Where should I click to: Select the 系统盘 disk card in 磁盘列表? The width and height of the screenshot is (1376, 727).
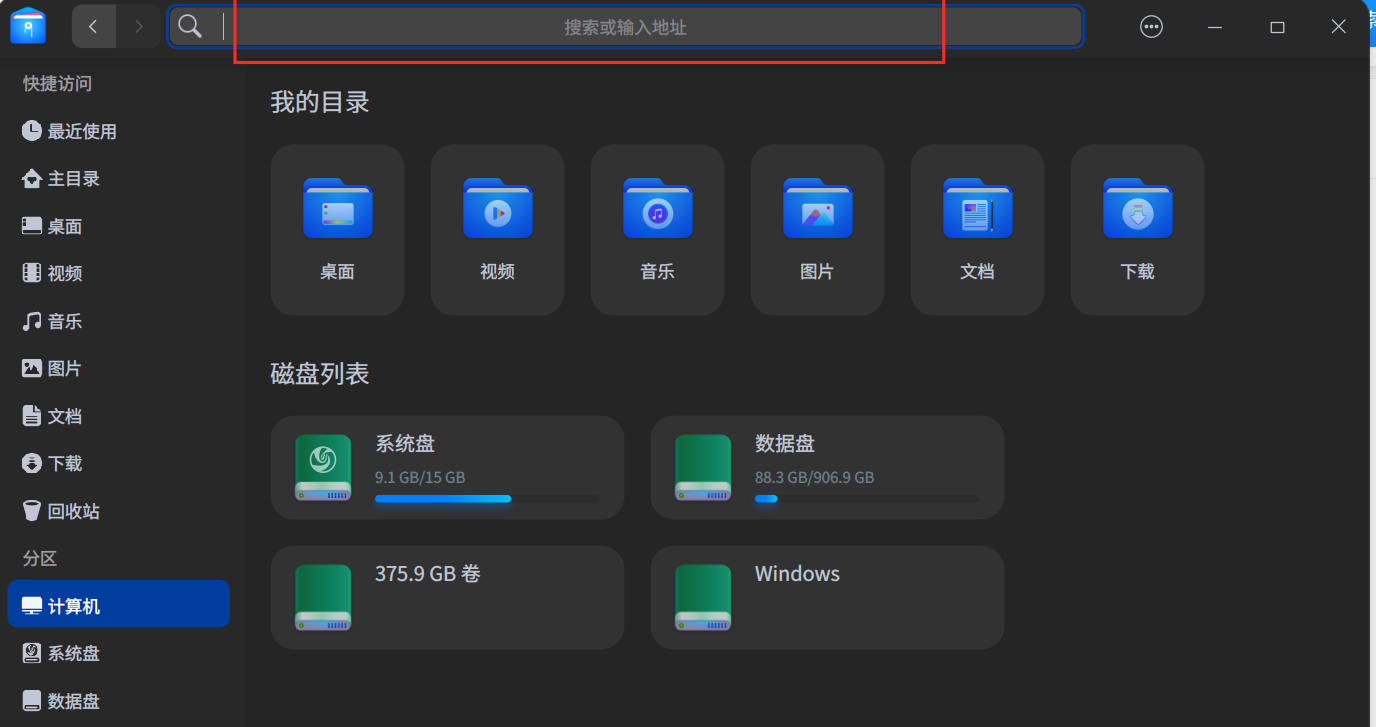pos(447,468)
